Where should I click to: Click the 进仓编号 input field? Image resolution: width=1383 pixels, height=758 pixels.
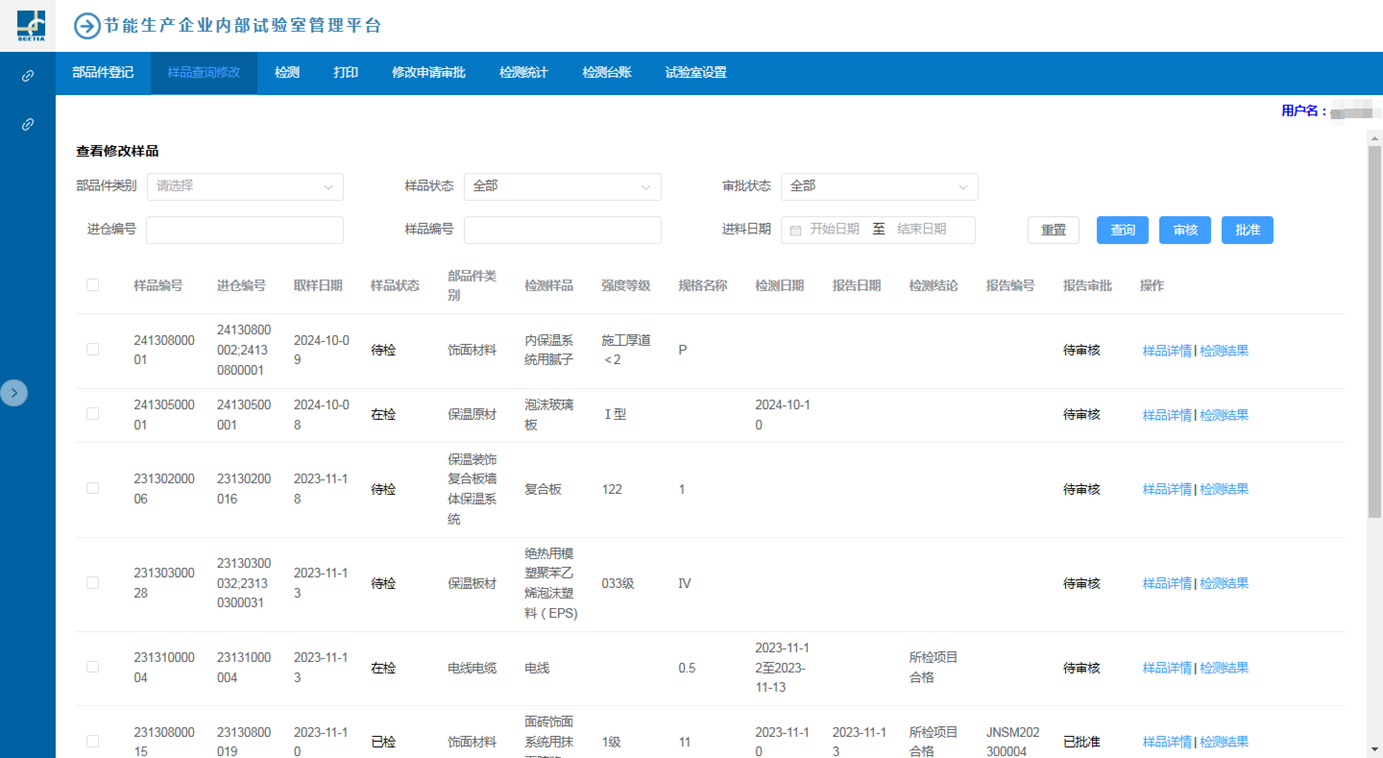point(245,230)
